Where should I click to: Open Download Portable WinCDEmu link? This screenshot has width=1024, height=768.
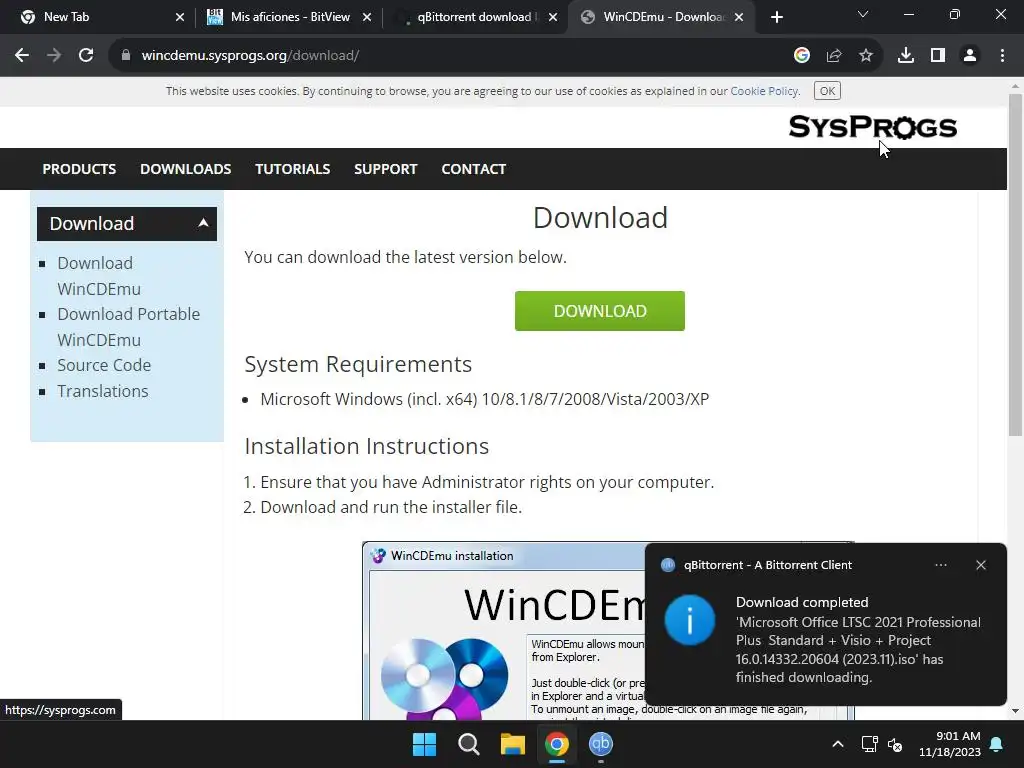pos(128,327)
